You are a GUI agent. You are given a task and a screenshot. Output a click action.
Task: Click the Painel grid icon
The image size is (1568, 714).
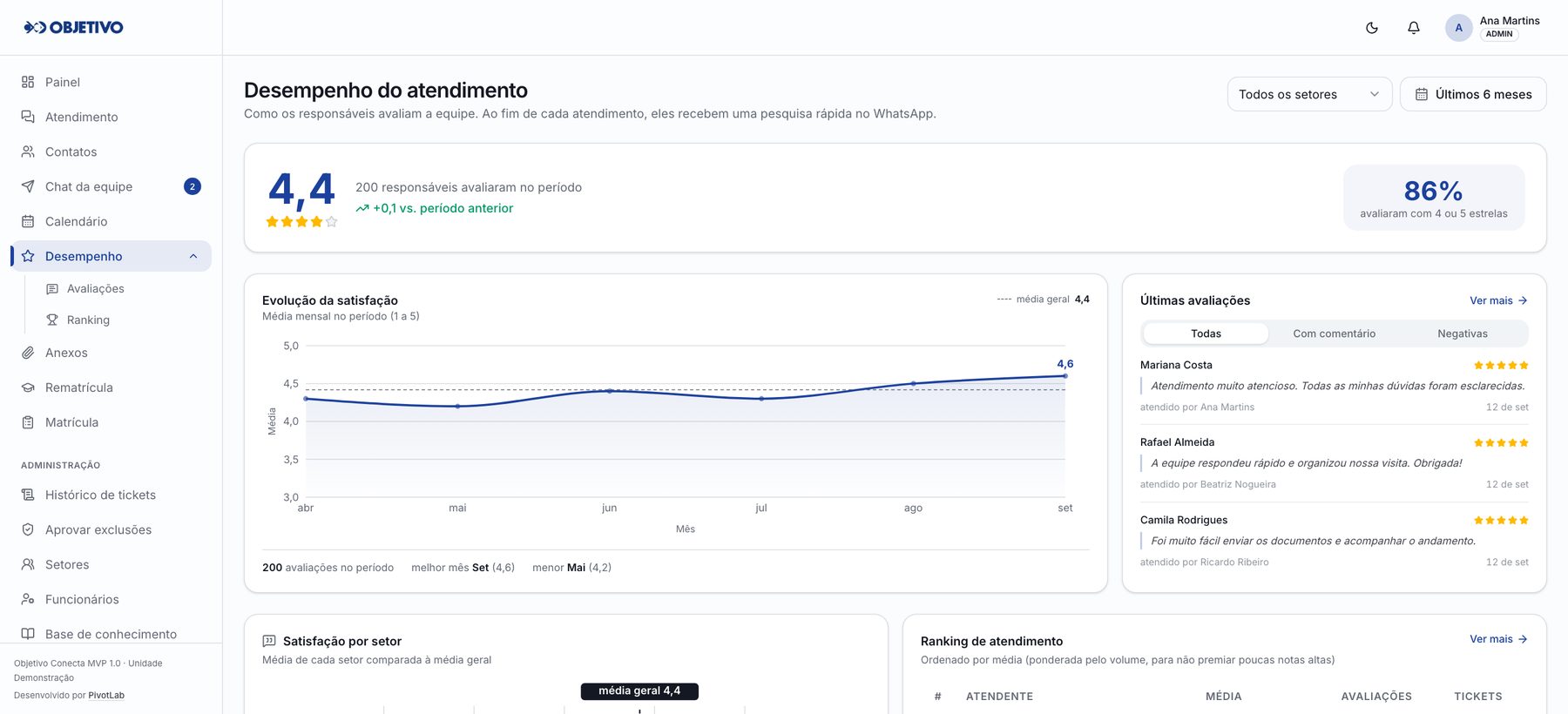pos(28,82)
